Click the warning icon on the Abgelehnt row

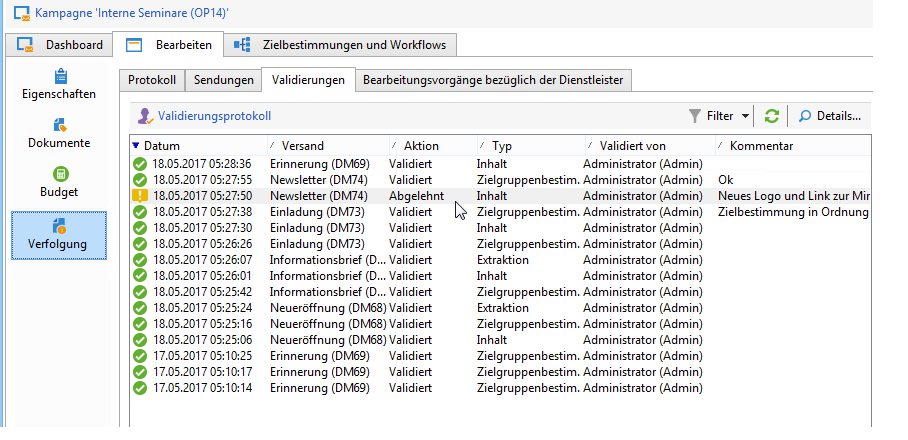pos(139,196)
